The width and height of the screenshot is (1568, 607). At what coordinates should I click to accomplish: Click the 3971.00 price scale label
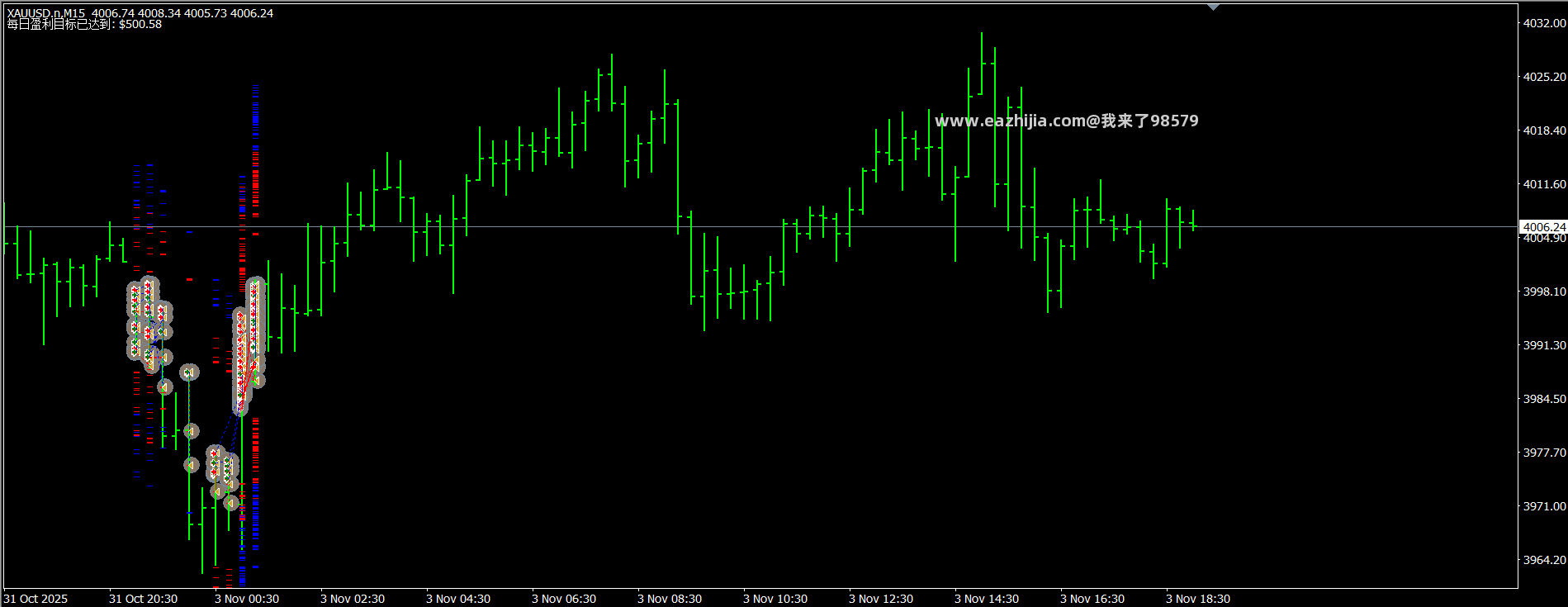pos(1544,506)
